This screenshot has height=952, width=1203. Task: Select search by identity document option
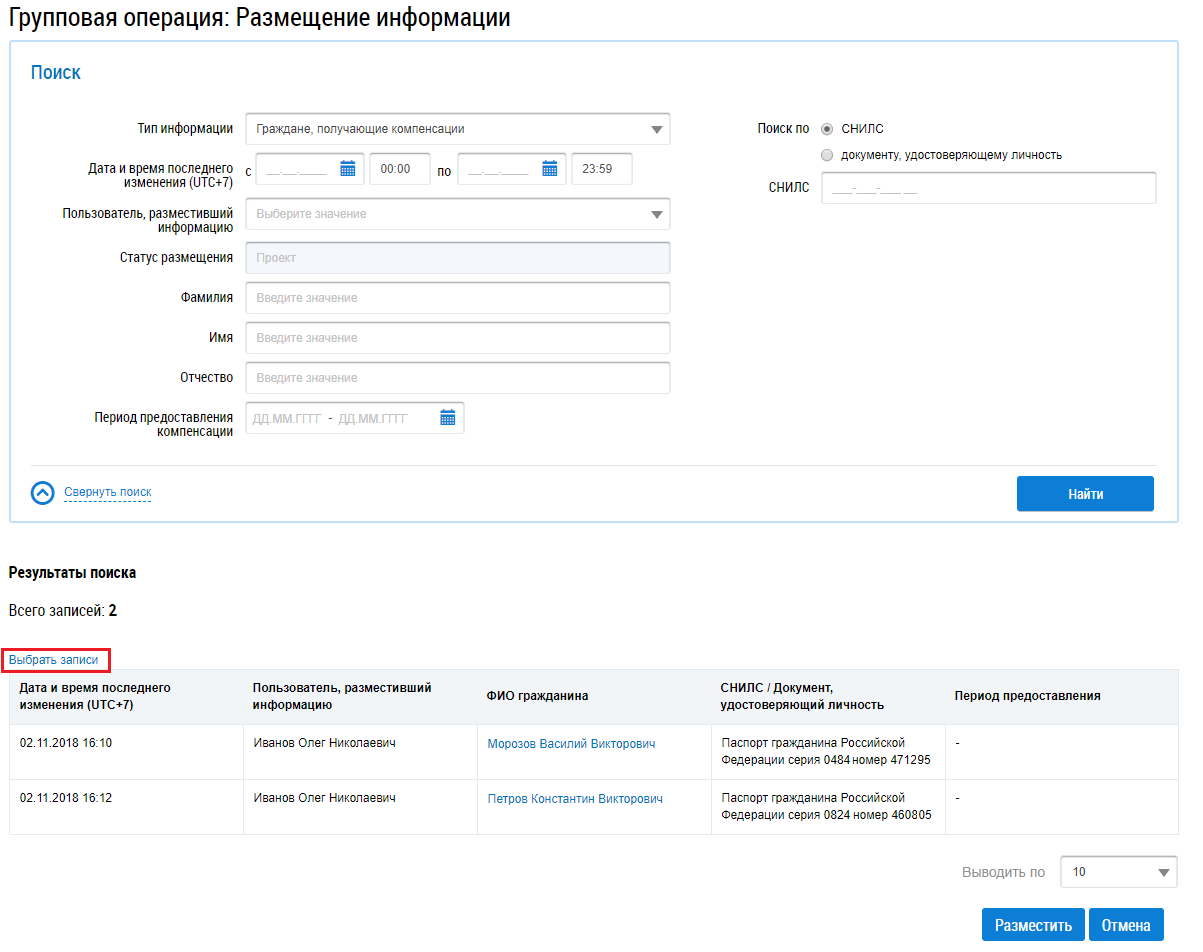[x=826, y=155]
